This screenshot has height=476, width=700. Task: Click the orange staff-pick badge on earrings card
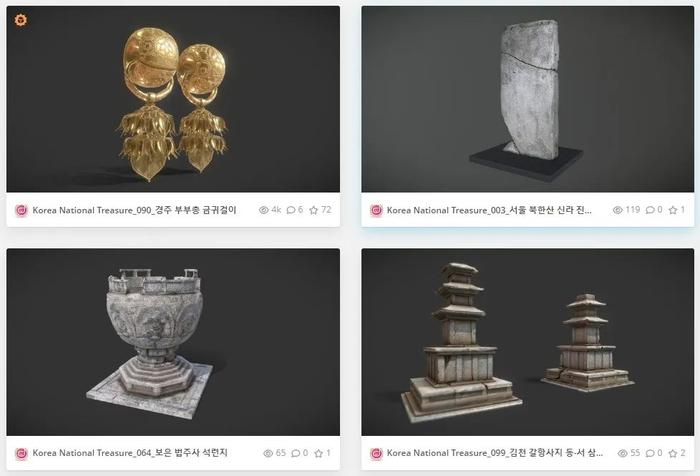pyautogui.click(x=21, y=20)
